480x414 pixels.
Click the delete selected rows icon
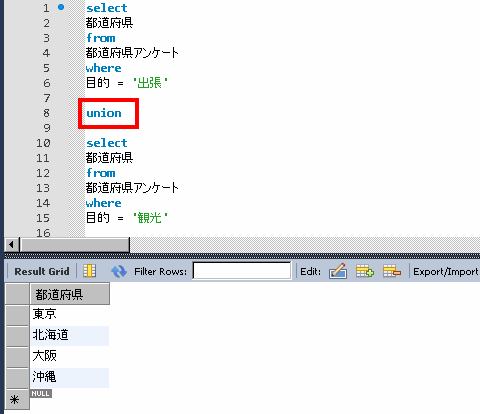pos(392,271)
